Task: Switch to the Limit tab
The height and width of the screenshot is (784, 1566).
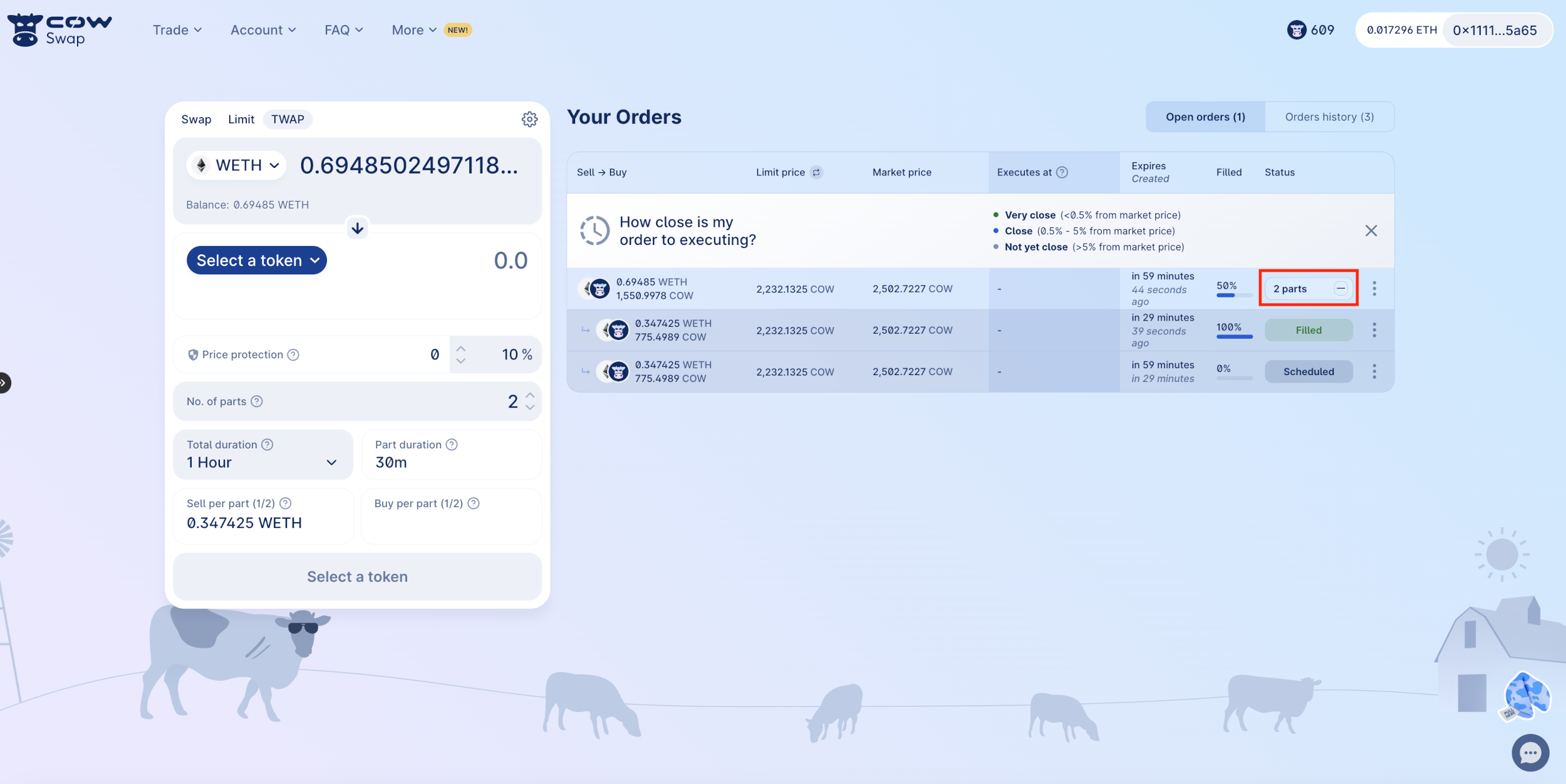Action: click(241, 119)
